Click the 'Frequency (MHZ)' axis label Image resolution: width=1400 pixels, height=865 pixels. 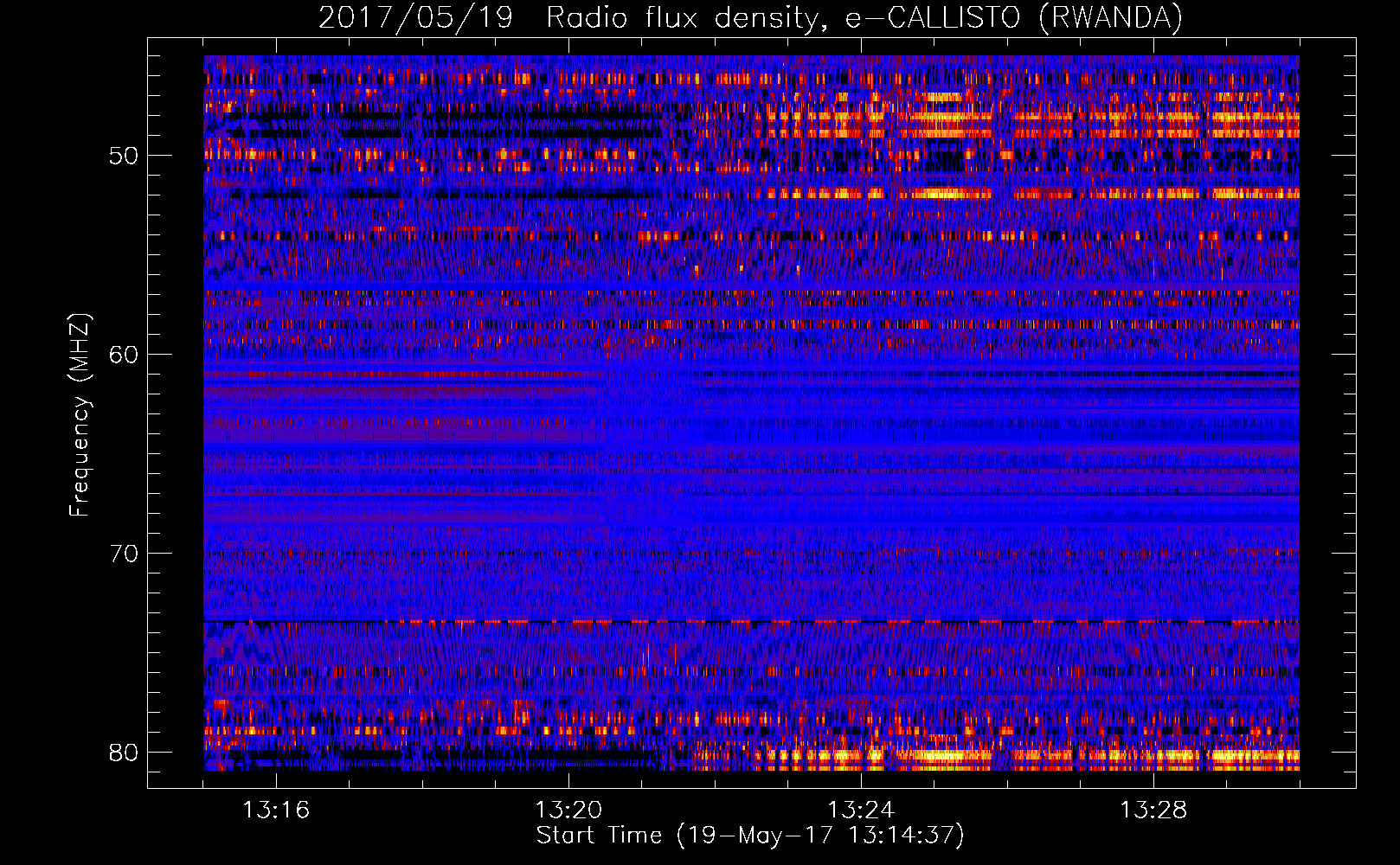tap(79, 415)
